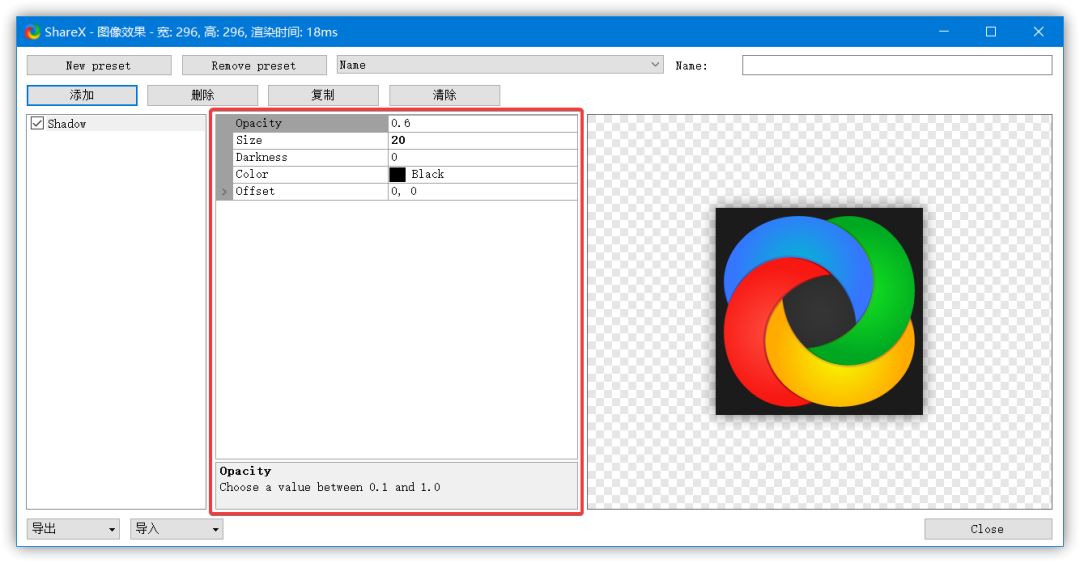The width and height of the screenshot is (1080, 563).
Task: Click the ShareX logo icon in title bar
Action: click(32, 32)
